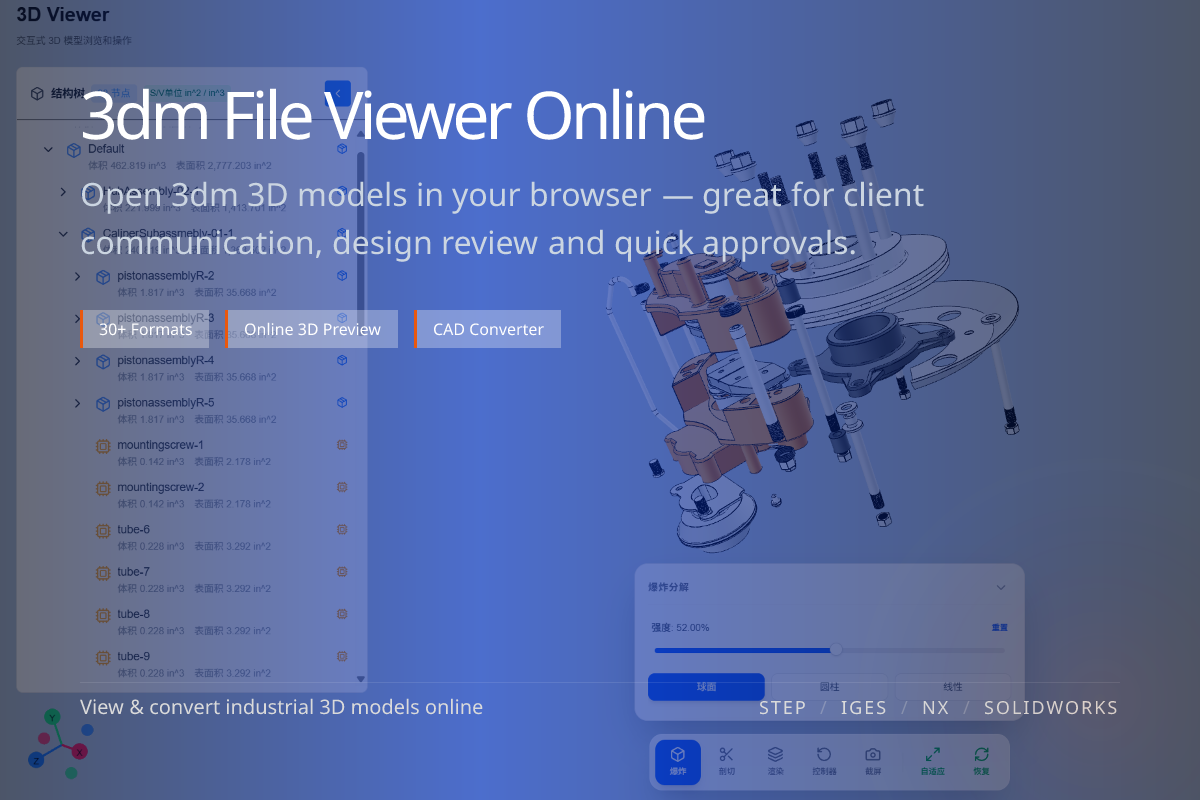Click the X axis ball on gizmo

click(x=80, y=751)
